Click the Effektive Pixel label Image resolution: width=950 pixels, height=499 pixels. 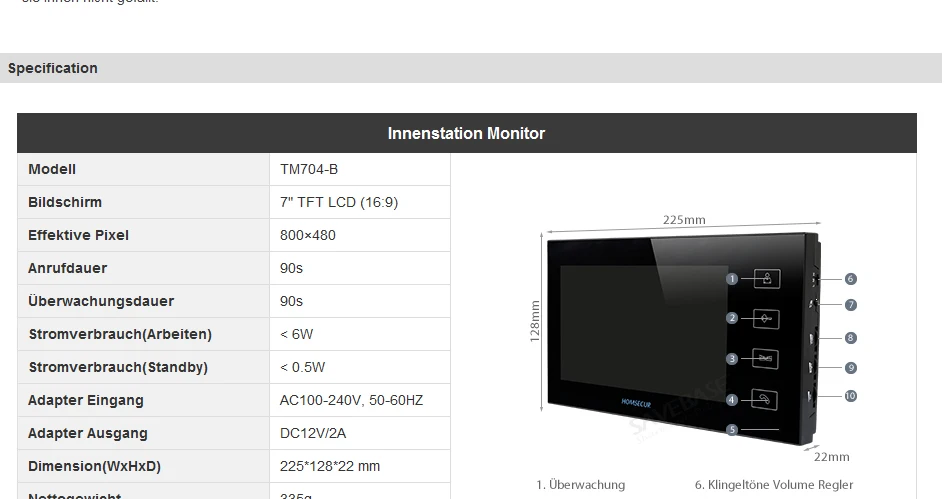tap(78, 235)
